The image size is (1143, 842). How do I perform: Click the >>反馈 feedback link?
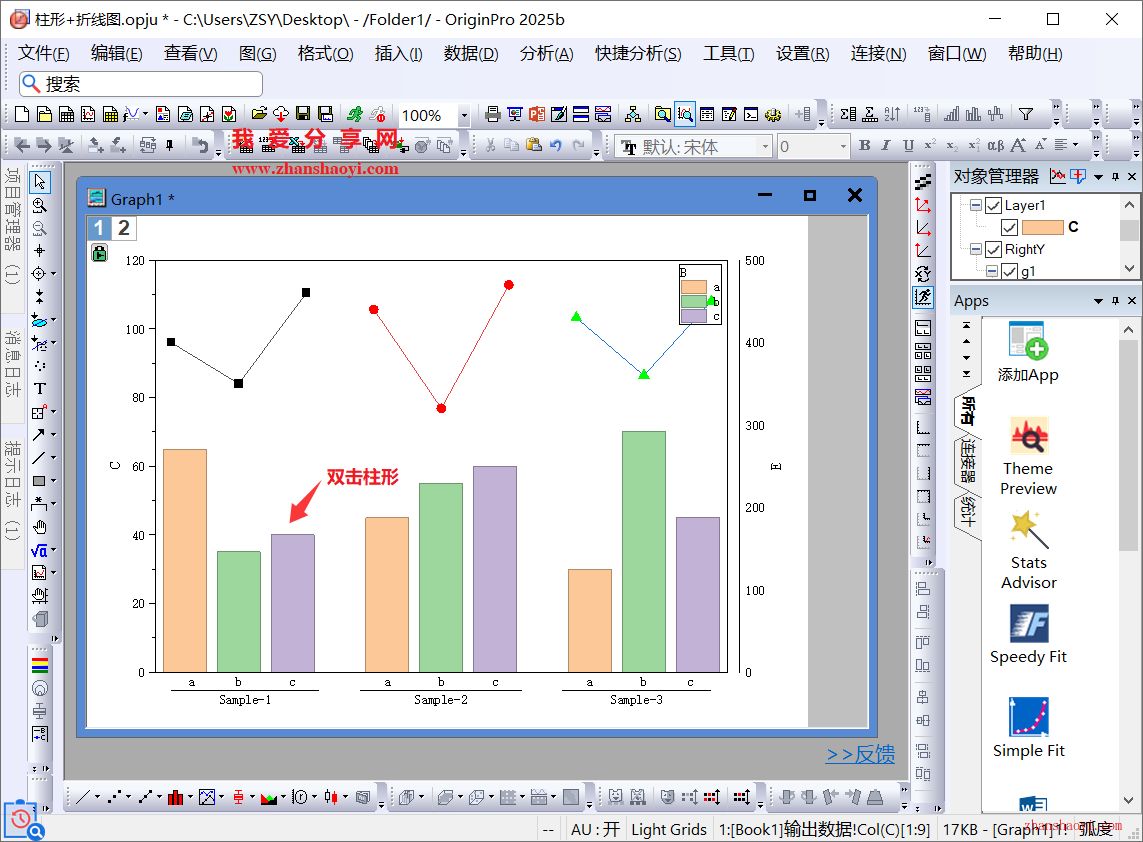pos(860,755)
